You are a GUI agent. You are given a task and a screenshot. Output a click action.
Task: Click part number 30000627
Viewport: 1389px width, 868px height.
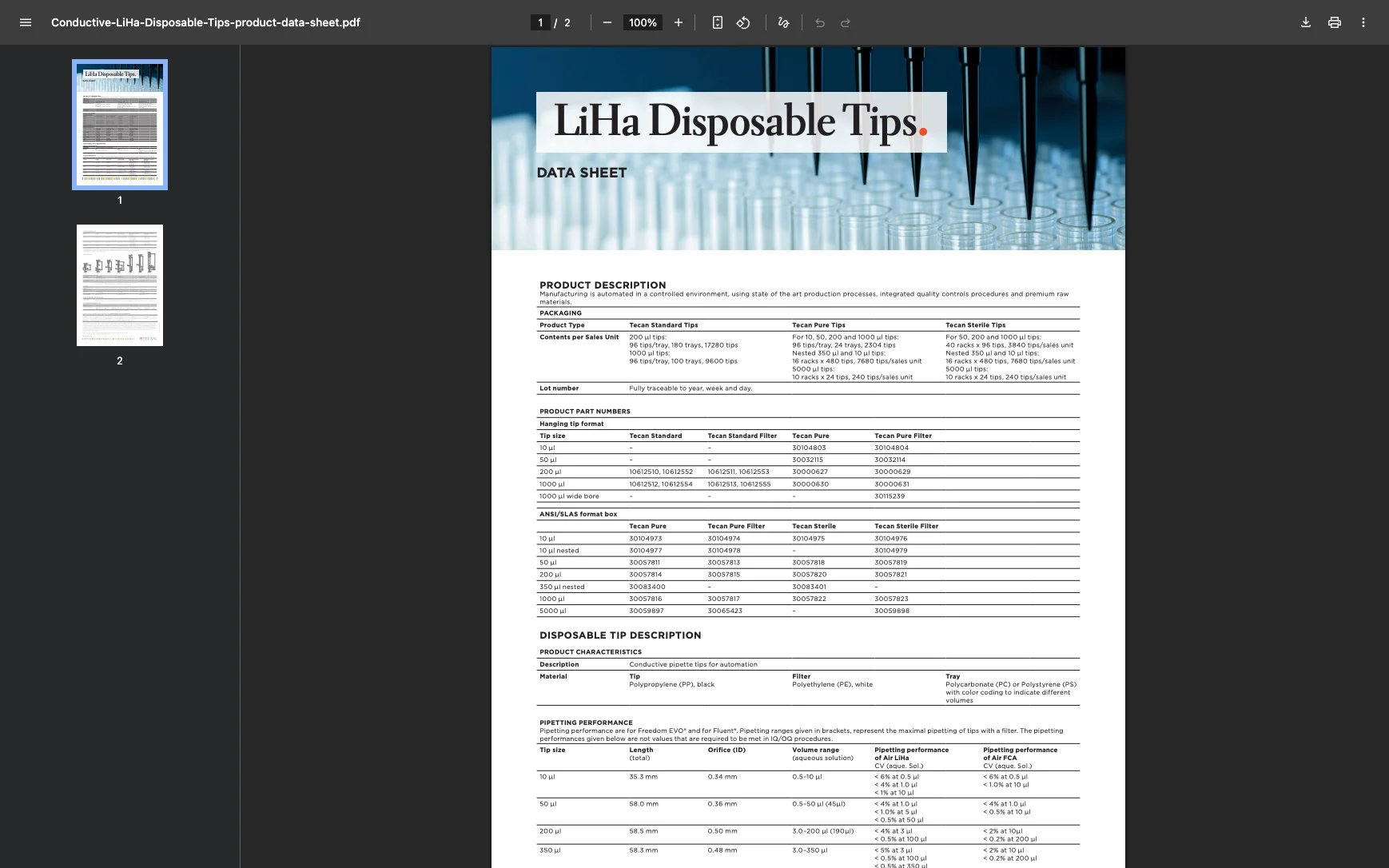810,472
